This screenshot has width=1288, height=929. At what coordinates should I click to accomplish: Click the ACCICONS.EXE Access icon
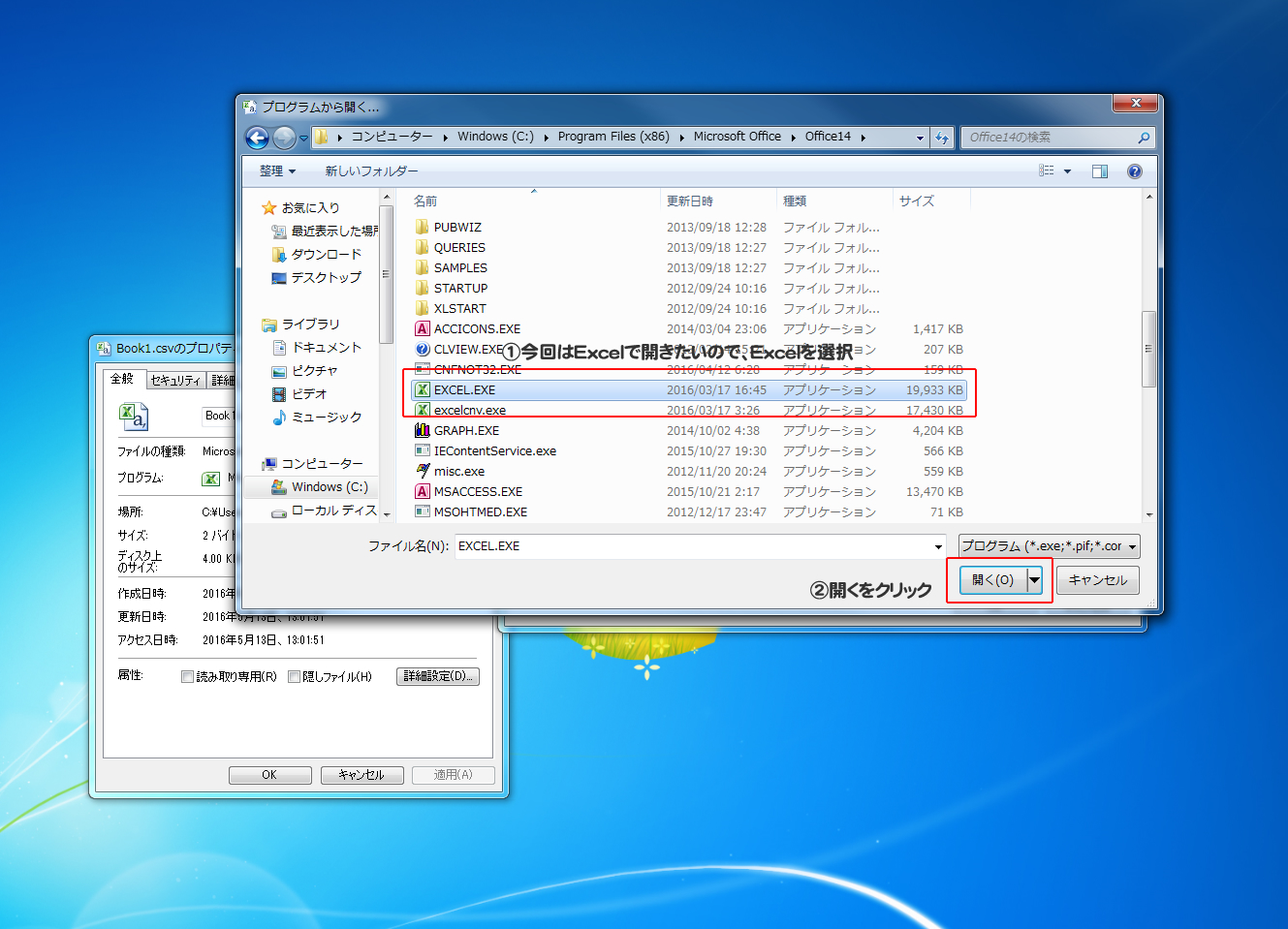[x=423, y=328]
